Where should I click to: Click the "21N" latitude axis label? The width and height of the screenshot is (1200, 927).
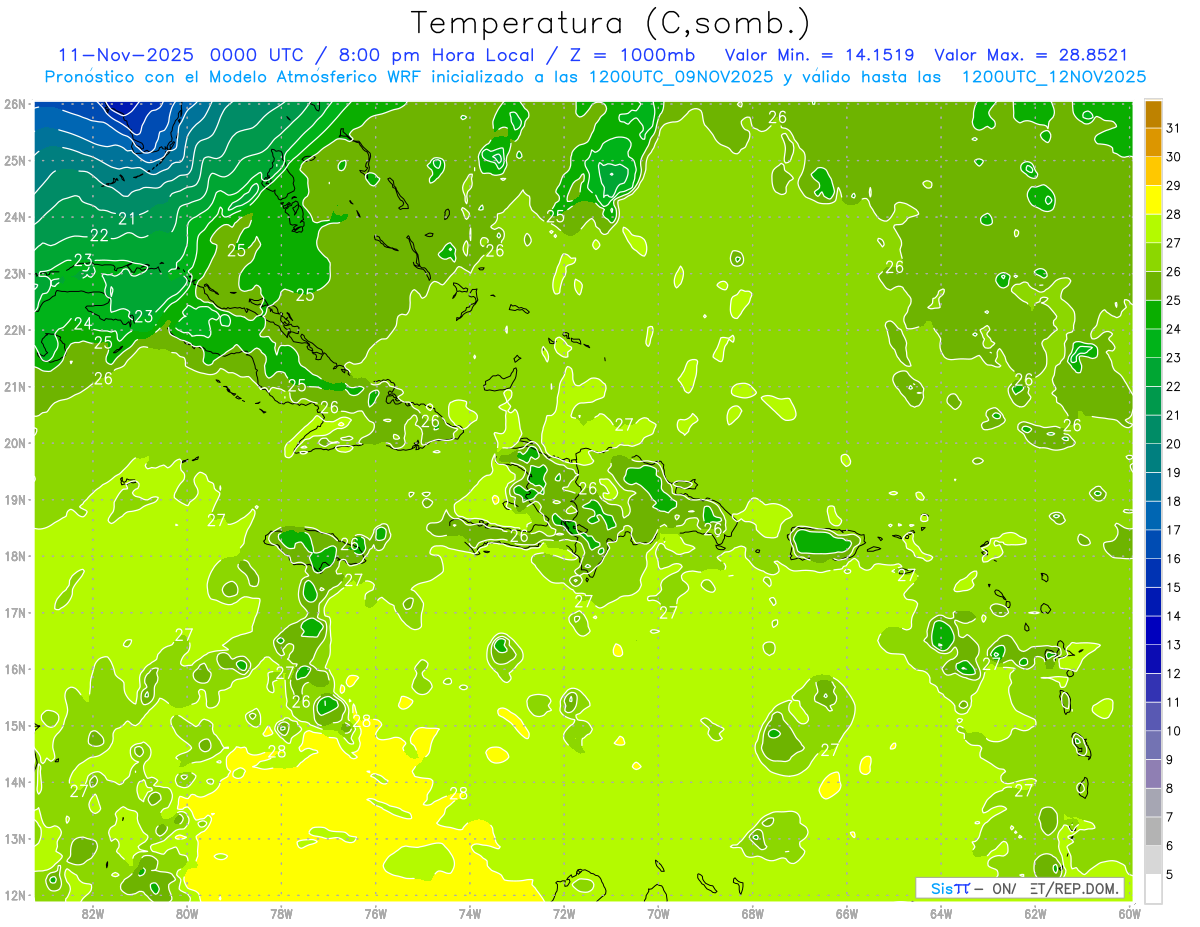click(14, 387)
